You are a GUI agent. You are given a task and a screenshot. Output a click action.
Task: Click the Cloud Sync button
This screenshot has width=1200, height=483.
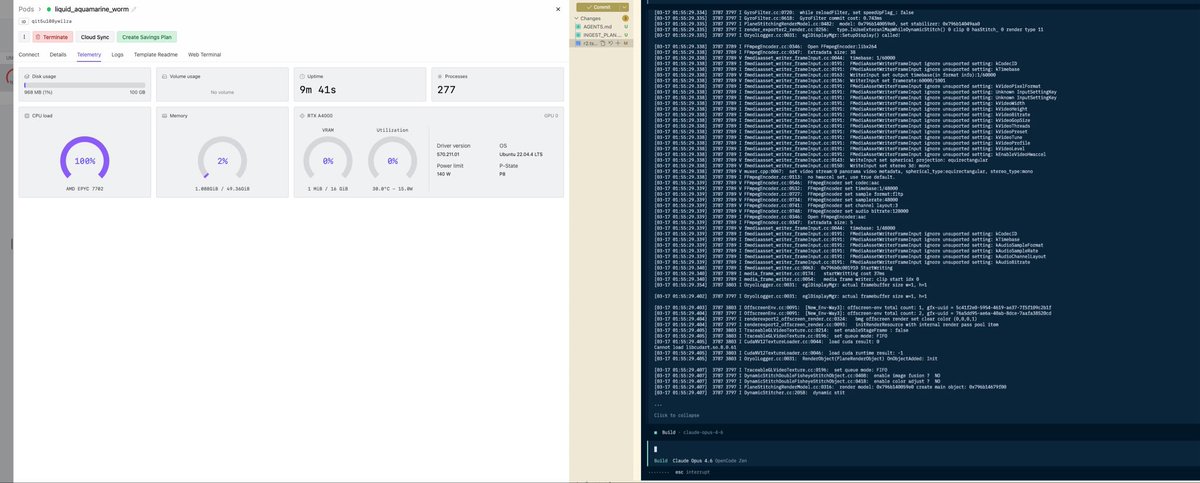95,37
